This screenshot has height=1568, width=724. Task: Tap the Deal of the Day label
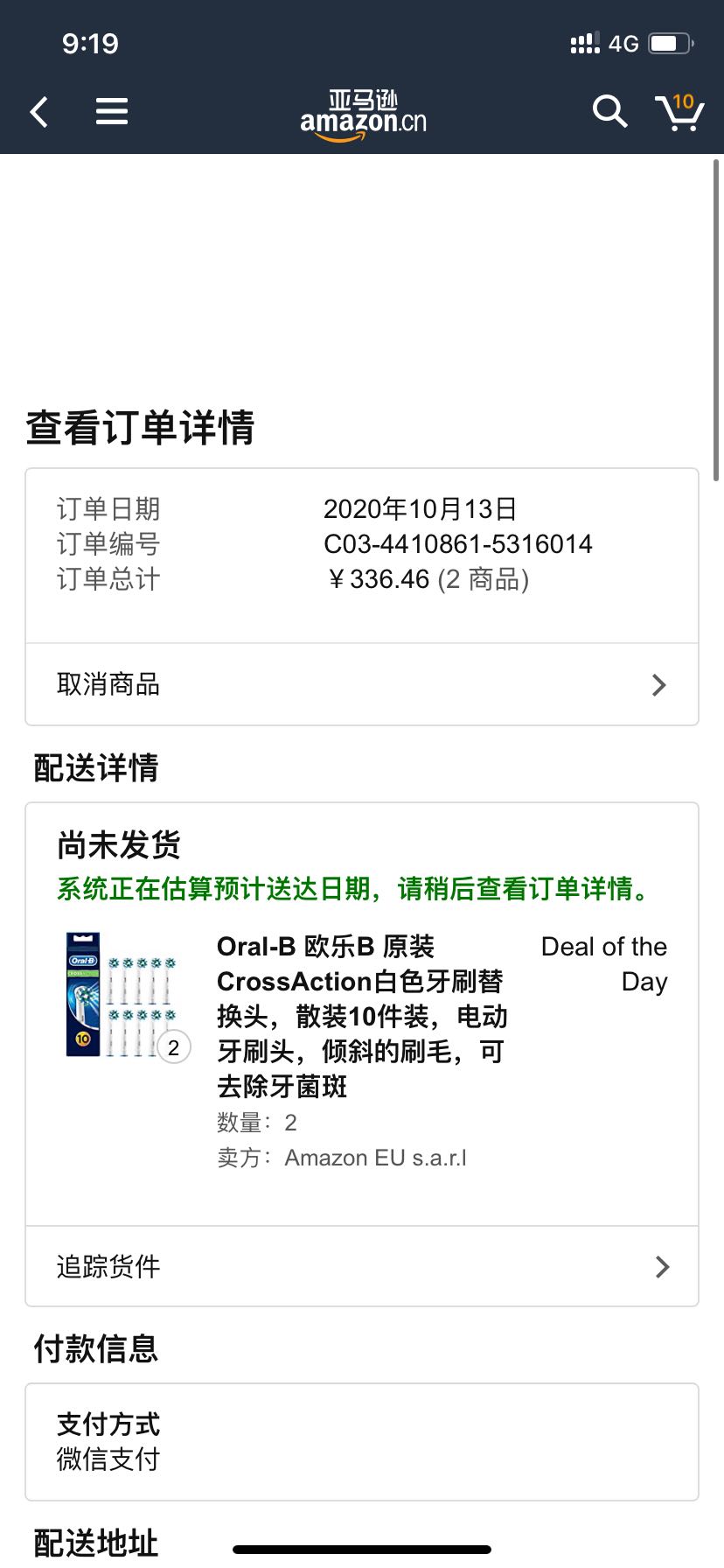tap(604, 963)
